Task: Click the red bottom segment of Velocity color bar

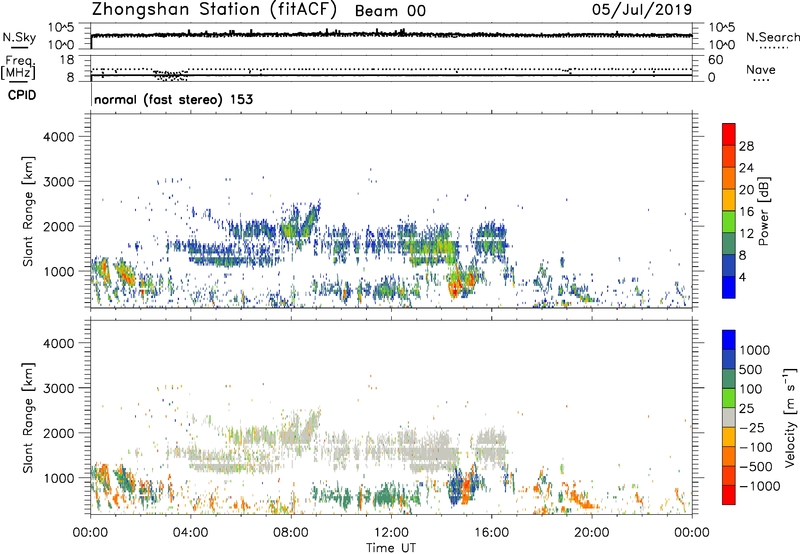Action: pos(729,495)
